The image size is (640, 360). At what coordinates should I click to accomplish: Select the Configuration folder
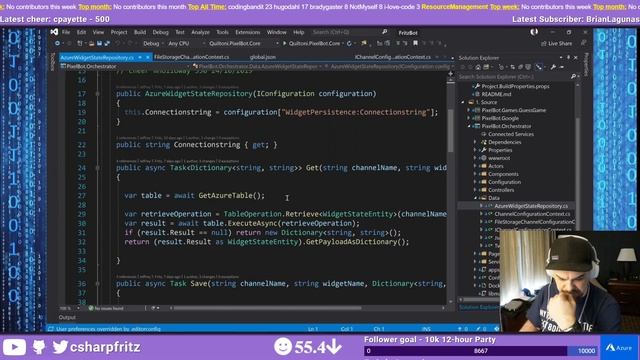[x=504, y=182]
